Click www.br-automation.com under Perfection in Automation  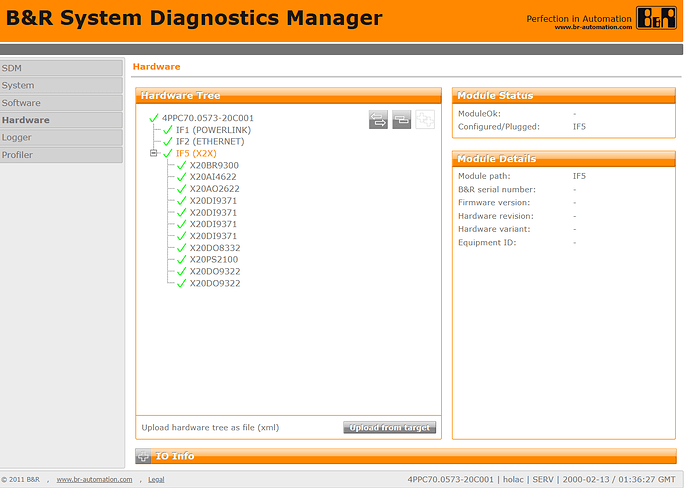[x=593, y=27]
